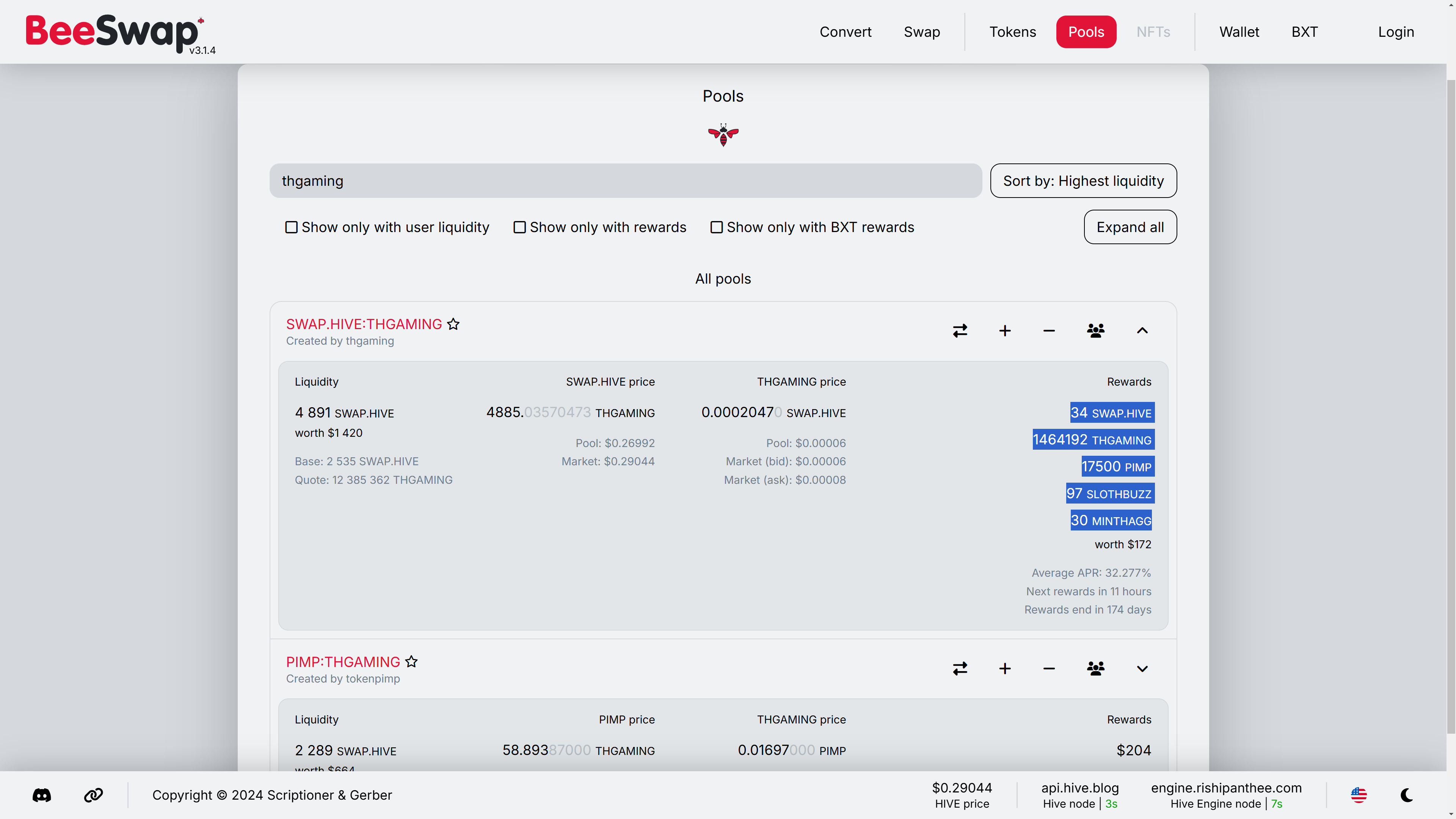
Task: Favorite the SWAP.HIVE:THGAMING pool star
Action: (453, 324)
